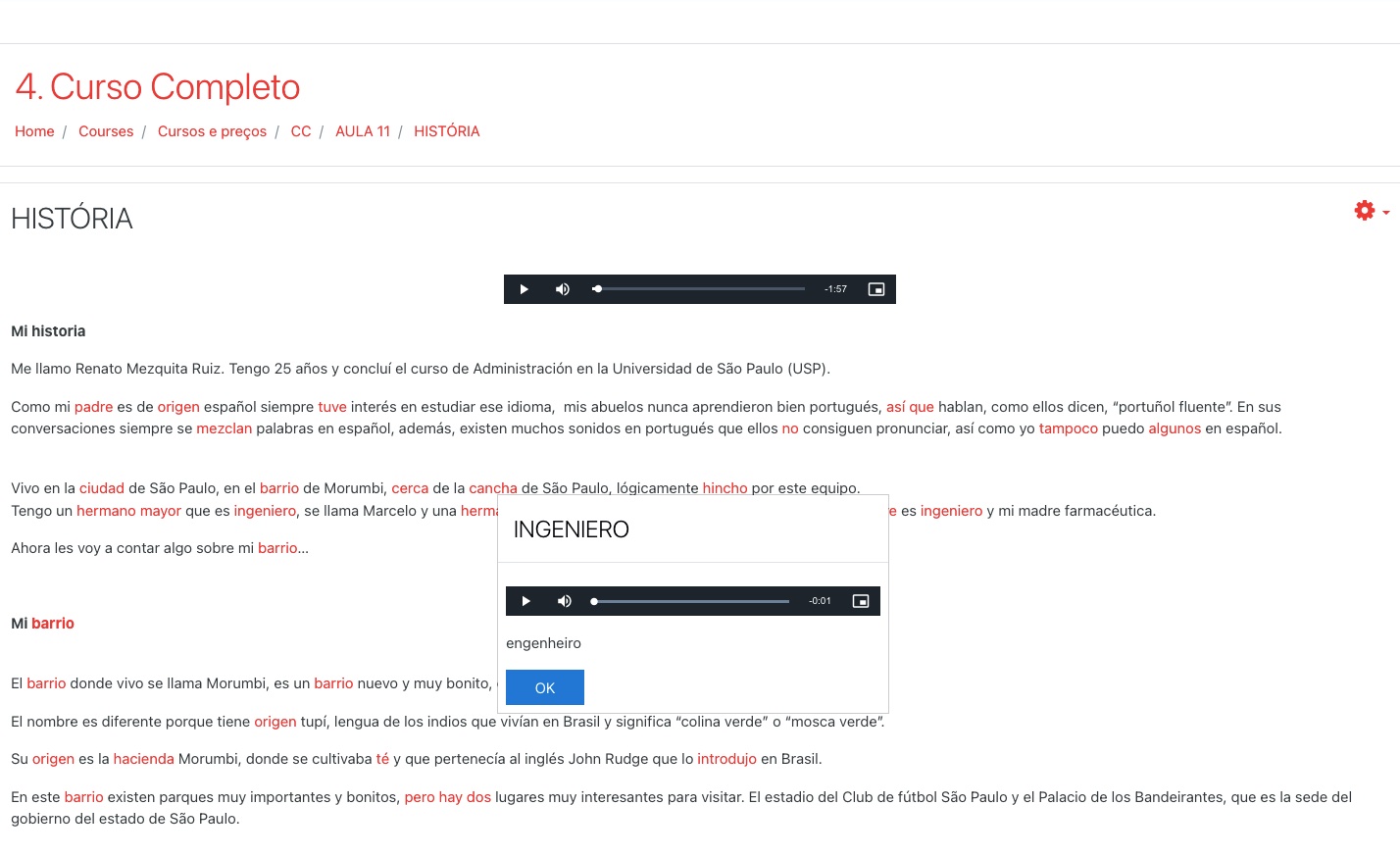The height and width of the screenshot is (856, 1400).
Task: Click the glossary word 'pero'
Action: [420, 797]
